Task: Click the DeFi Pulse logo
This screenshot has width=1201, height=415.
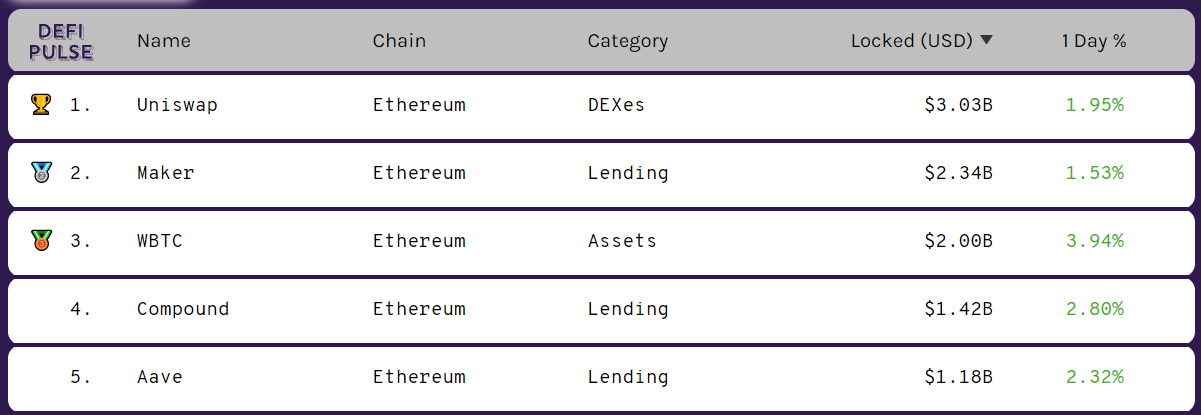Action: (61, 41)
